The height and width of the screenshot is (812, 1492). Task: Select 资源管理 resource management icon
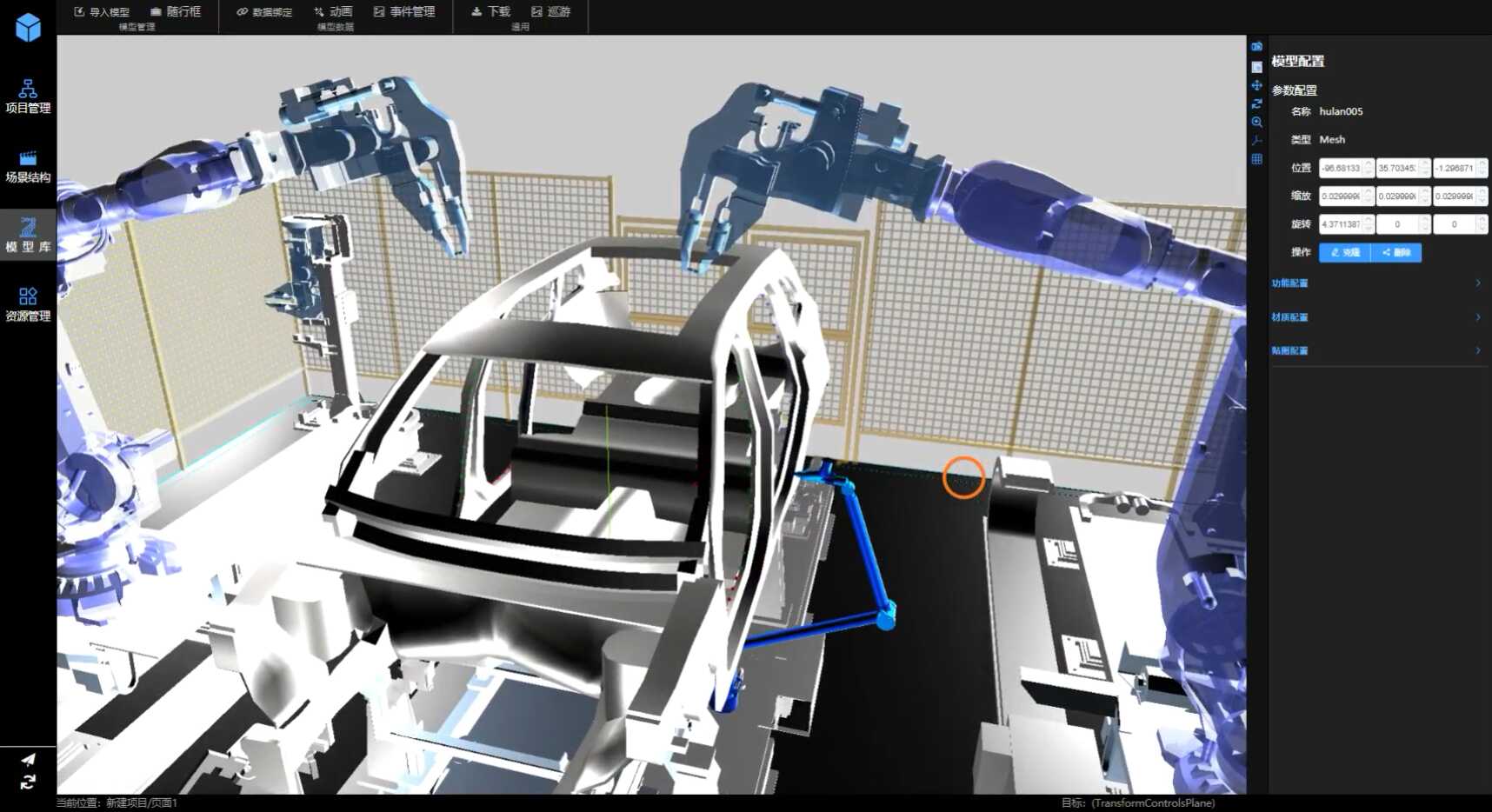pyautogui.click(x=28, y=304)
